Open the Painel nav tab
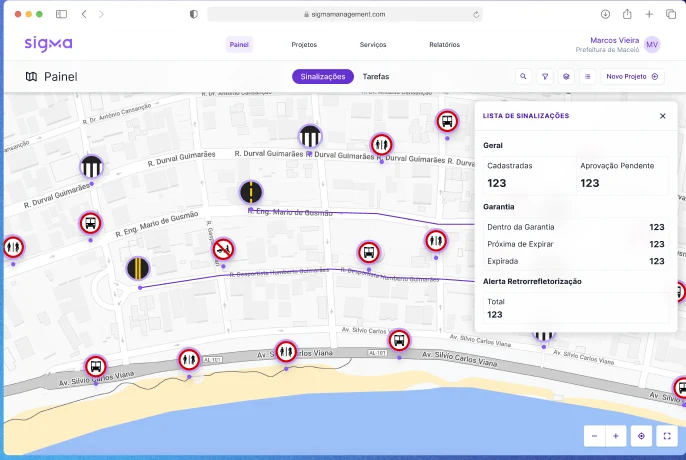 click(x=239, y=45)
